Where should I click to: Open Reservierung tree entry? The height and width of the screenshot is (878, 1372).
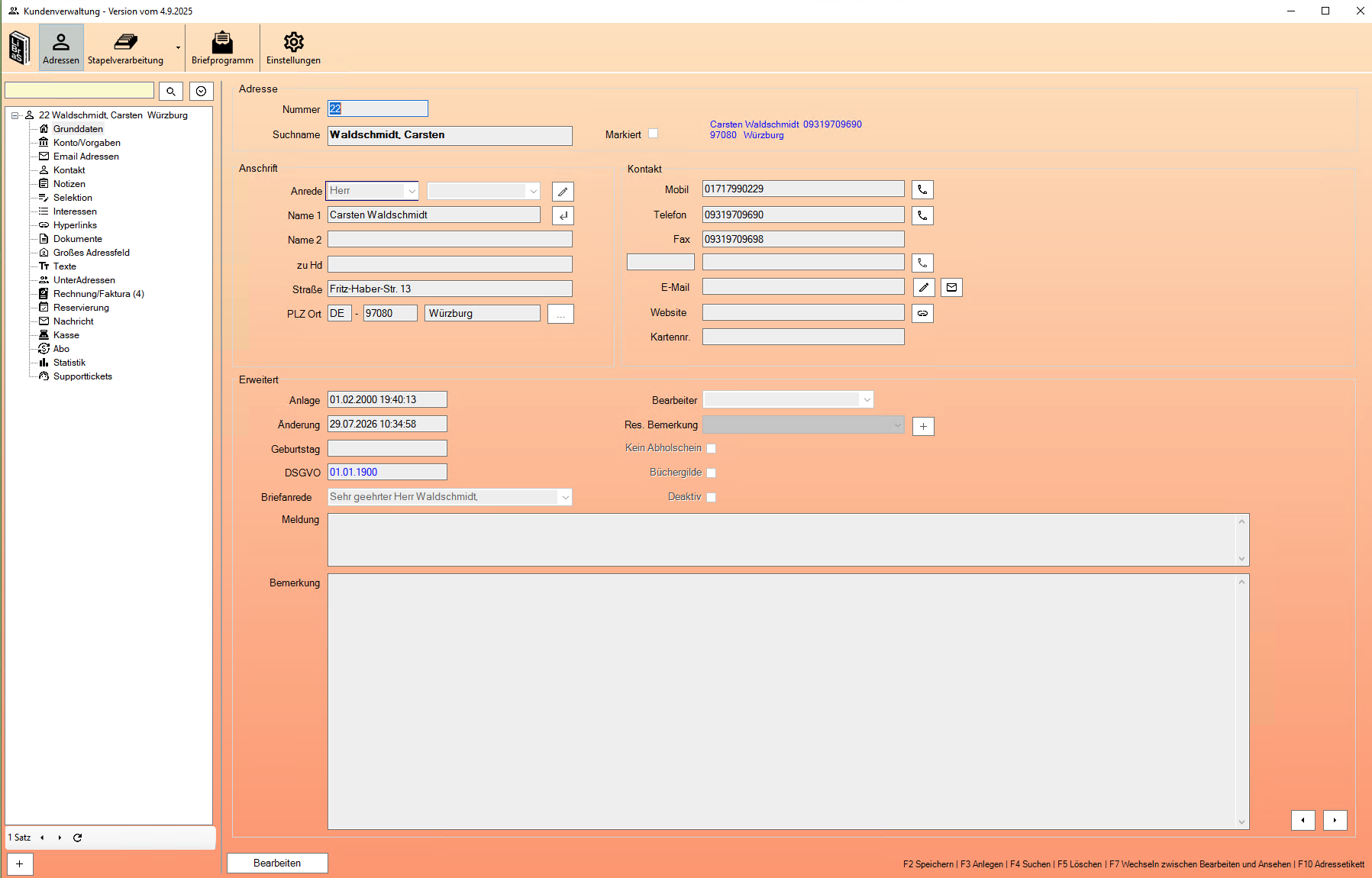click(81, 308)
